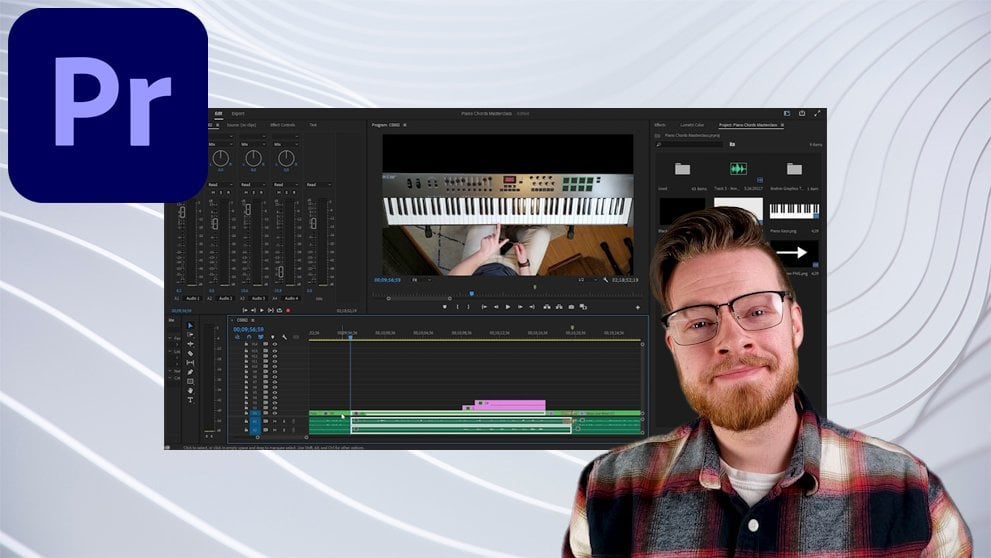991x558 pixels.
Task: Select the Pen tool
Action: 190,372
